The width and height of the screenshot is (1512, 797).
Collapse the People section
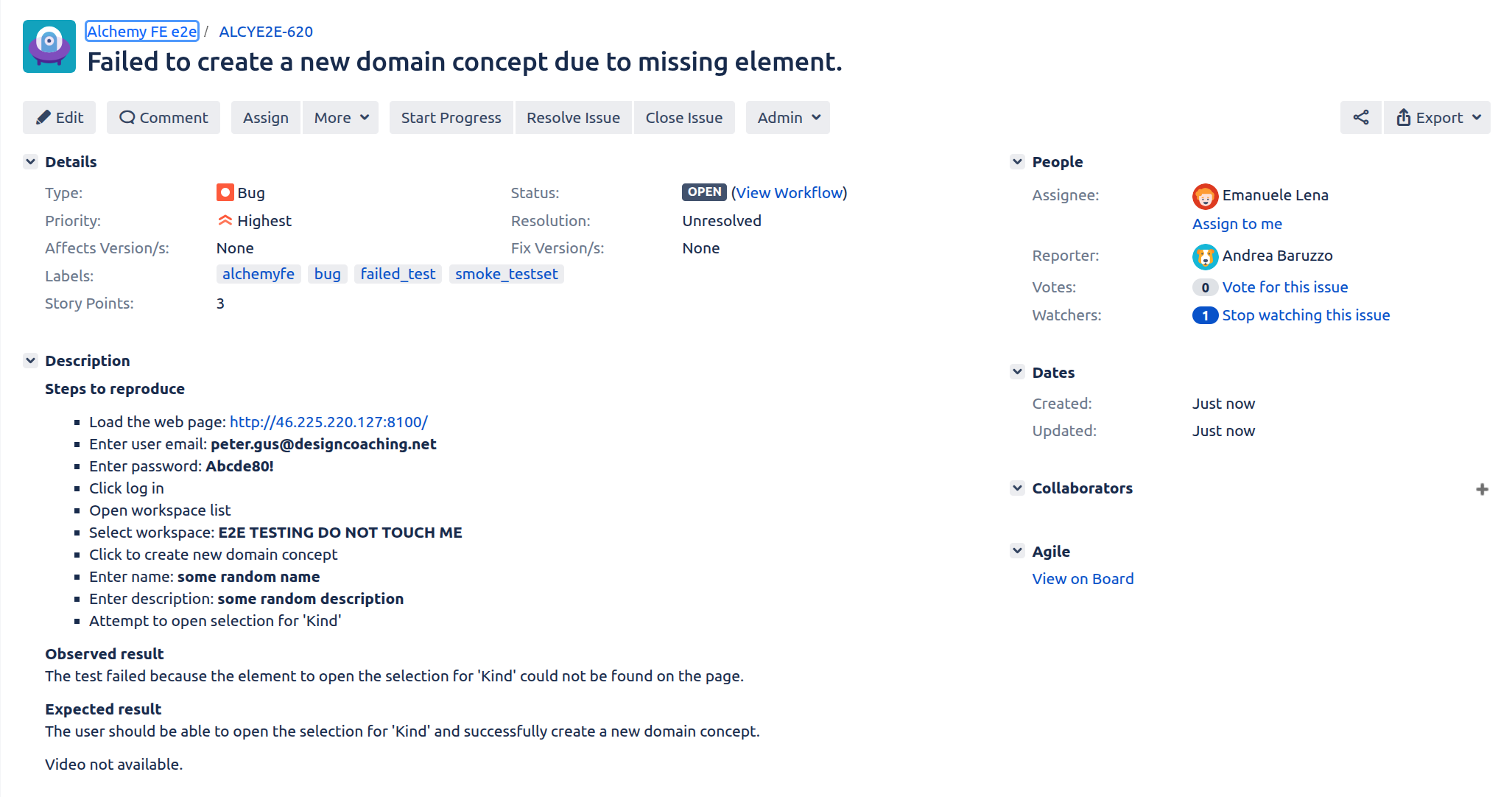pyautogui.click(x=1017, y=161)
